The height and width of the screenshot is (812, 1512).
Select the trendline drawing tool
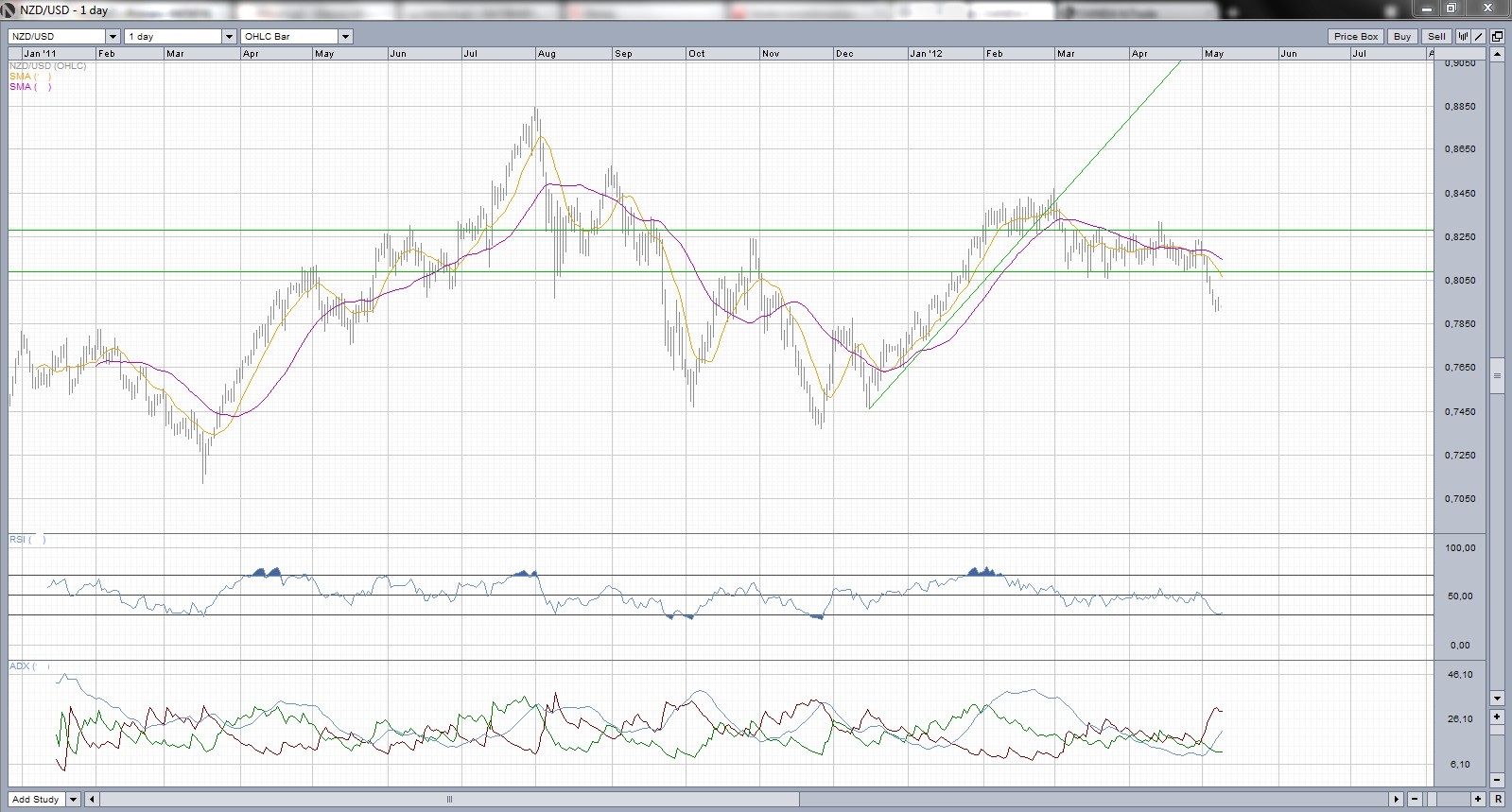point(1478,36)
